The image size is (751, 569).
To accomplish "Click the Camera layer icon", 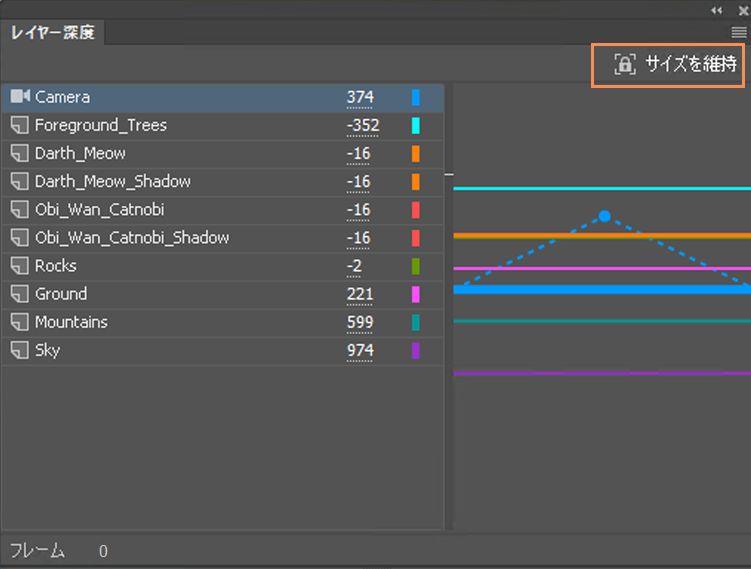I will [20, 97].
